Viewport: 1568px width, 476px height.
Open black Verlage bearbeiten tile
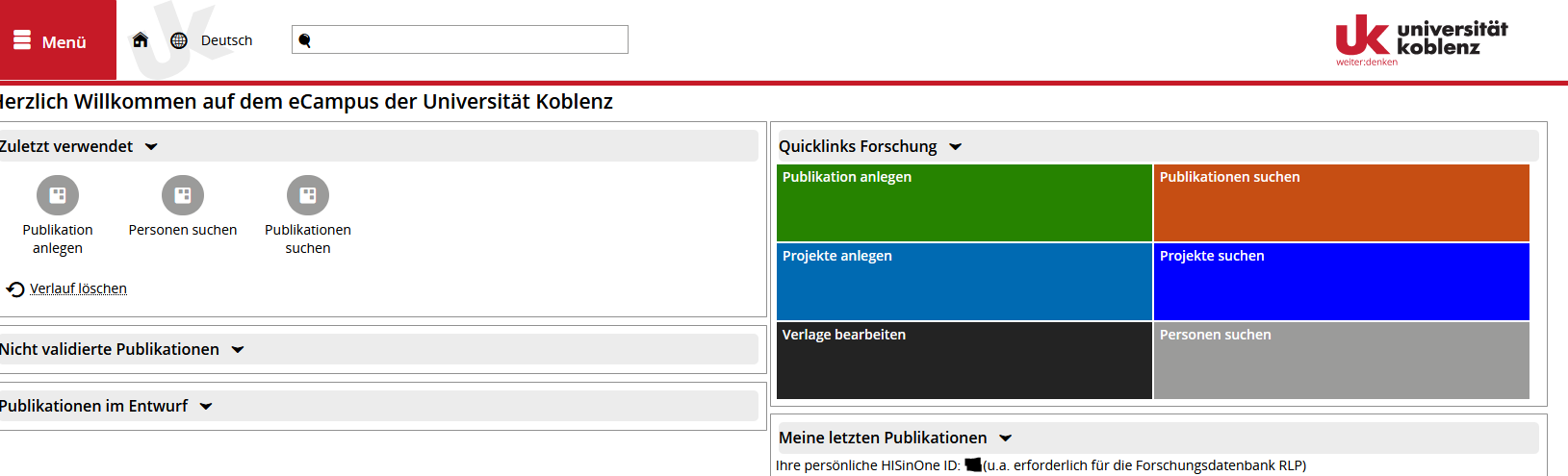click(x=964, y=361)
